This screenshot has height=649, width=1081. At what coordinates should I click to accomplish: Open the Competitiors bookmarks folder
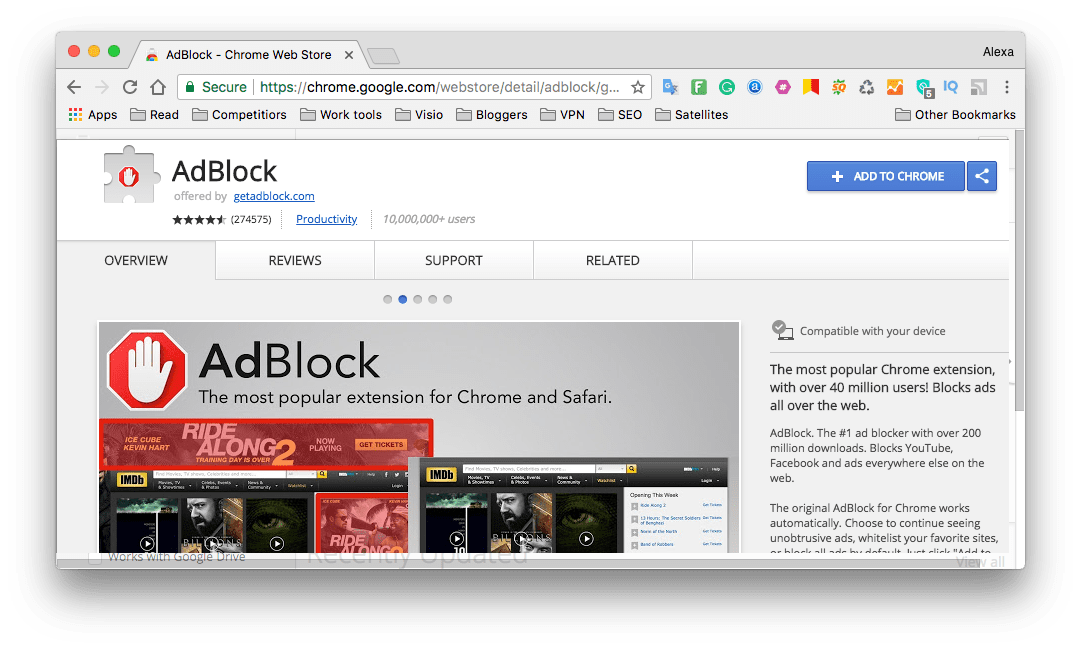click(239, 114)
